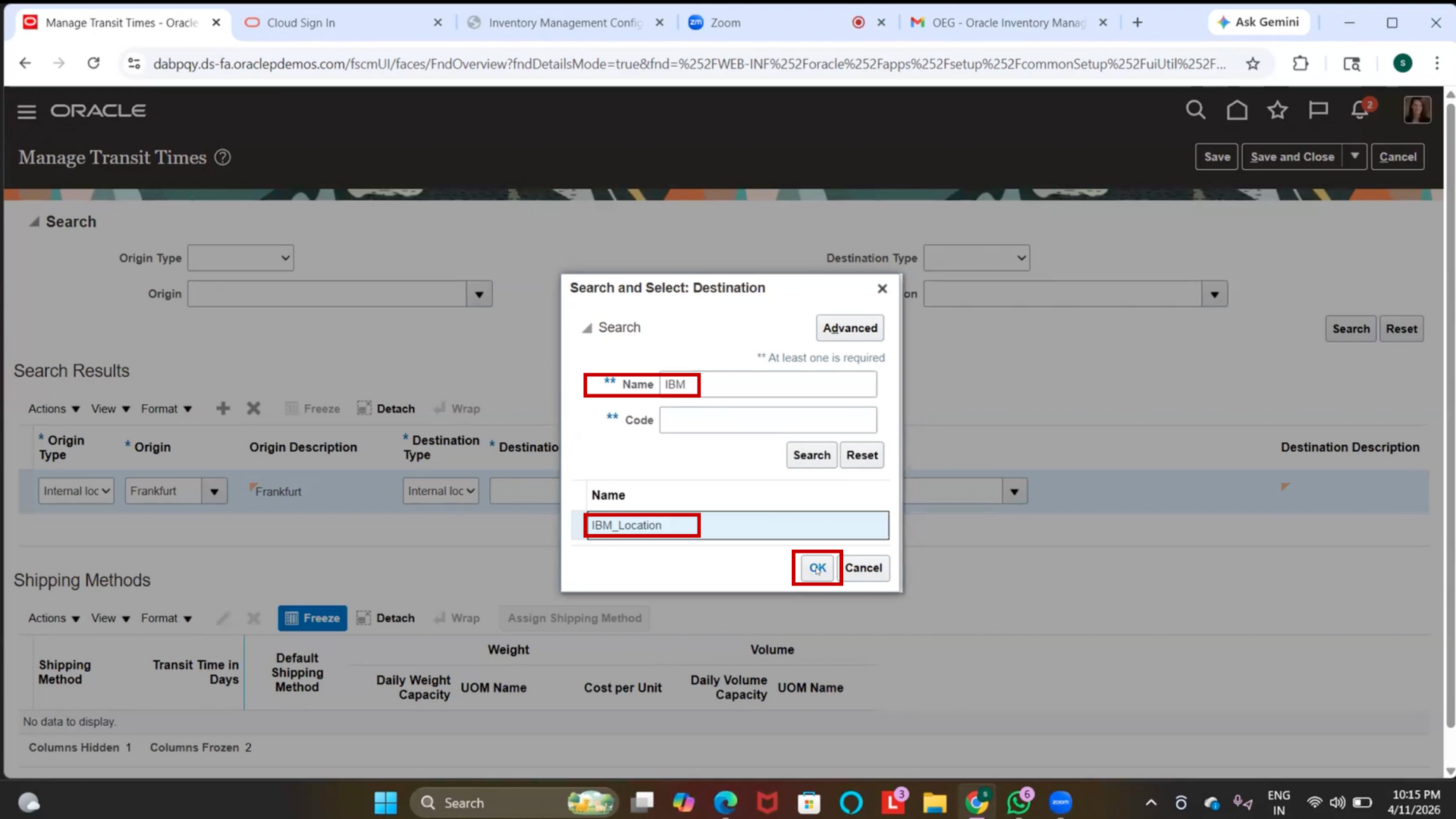
Task: Open the Actions menu in Search Results
Action: 54,409
